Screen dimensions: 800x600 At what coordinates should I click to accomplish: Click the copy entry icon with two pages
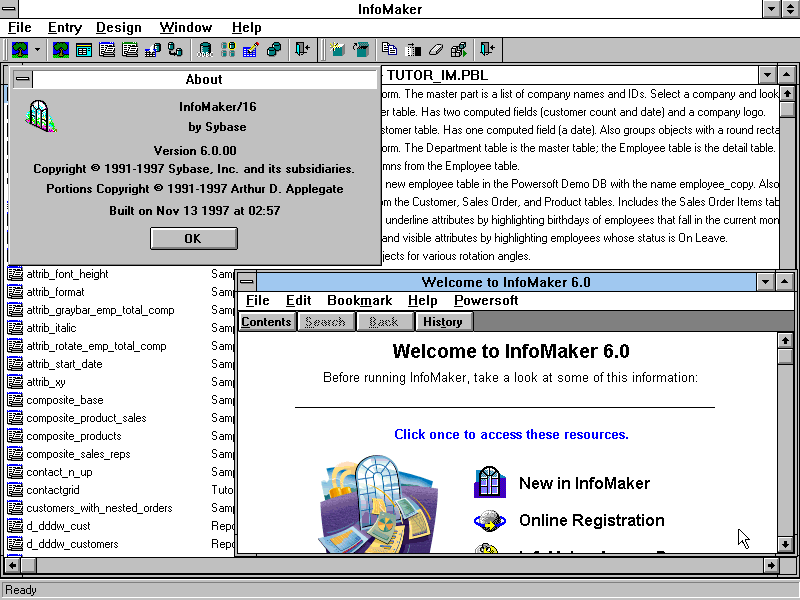click(x=389, y=49)
